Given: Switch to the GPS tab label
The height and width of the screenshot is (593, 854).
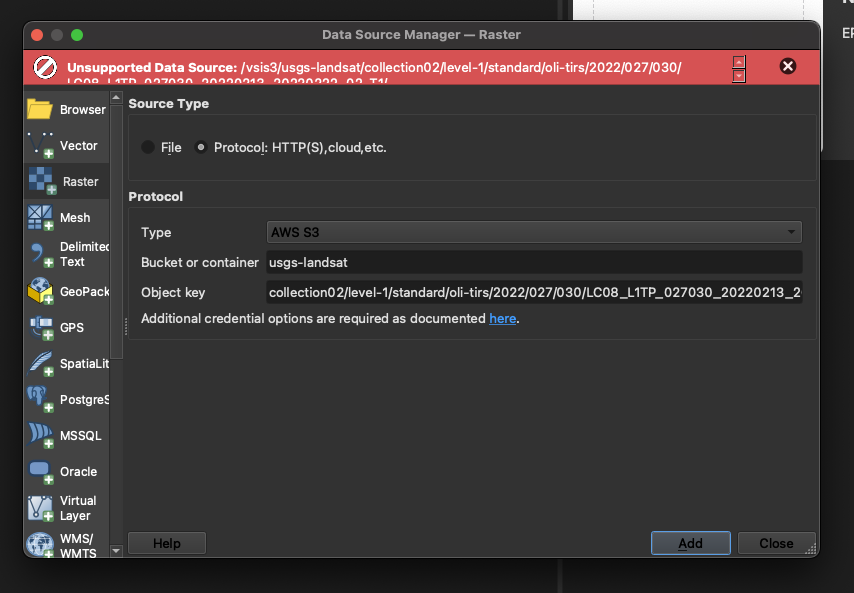Looking at the screenshot, I should (71, 327).
